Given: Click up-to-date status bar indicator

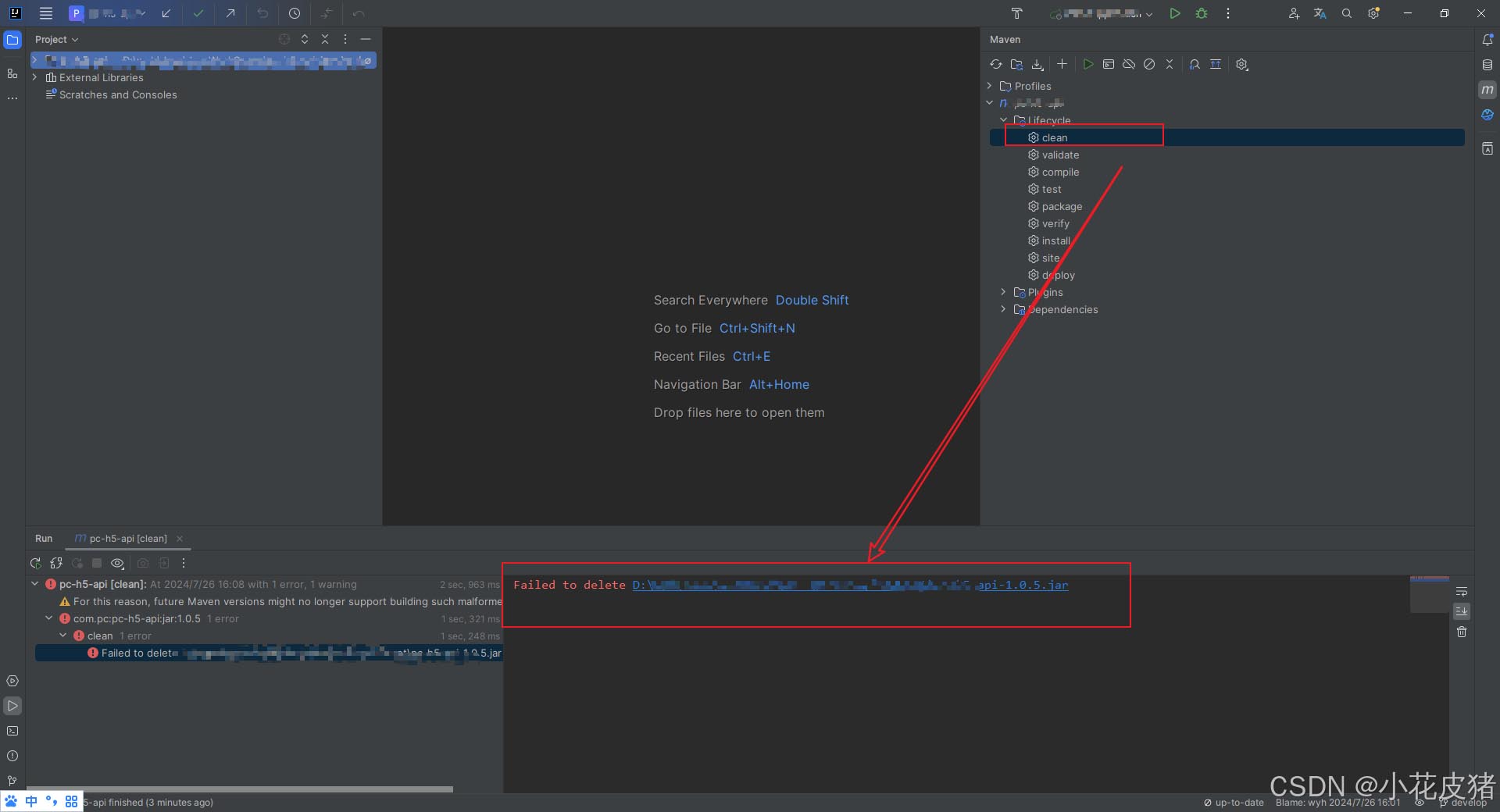Looking at the screenshot, I should click(1234, 803).
